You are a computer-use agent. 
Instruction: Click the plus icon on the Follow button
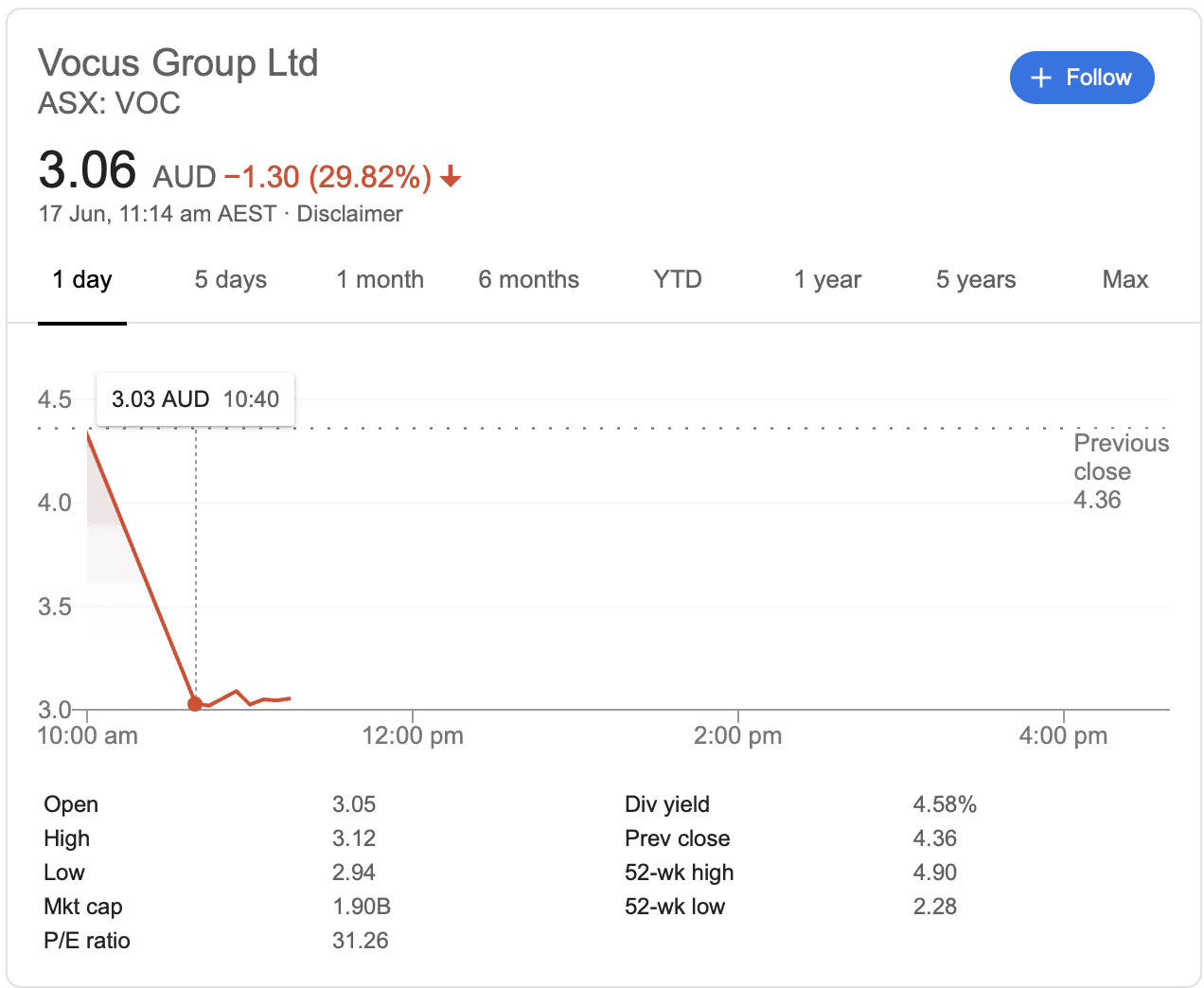click(1041, 78)
